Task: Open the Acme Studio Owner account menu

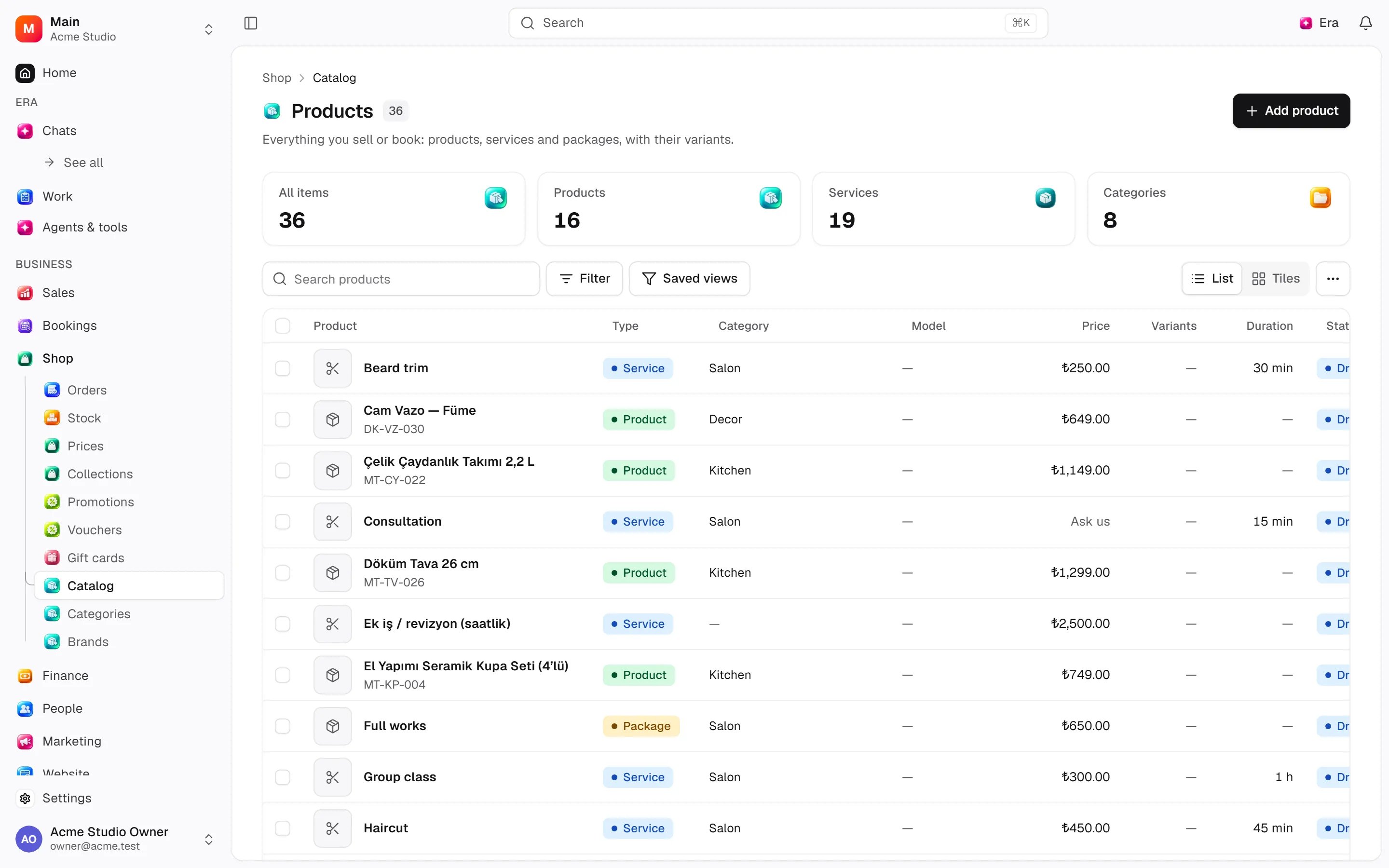Action: [x=115, y=839]
